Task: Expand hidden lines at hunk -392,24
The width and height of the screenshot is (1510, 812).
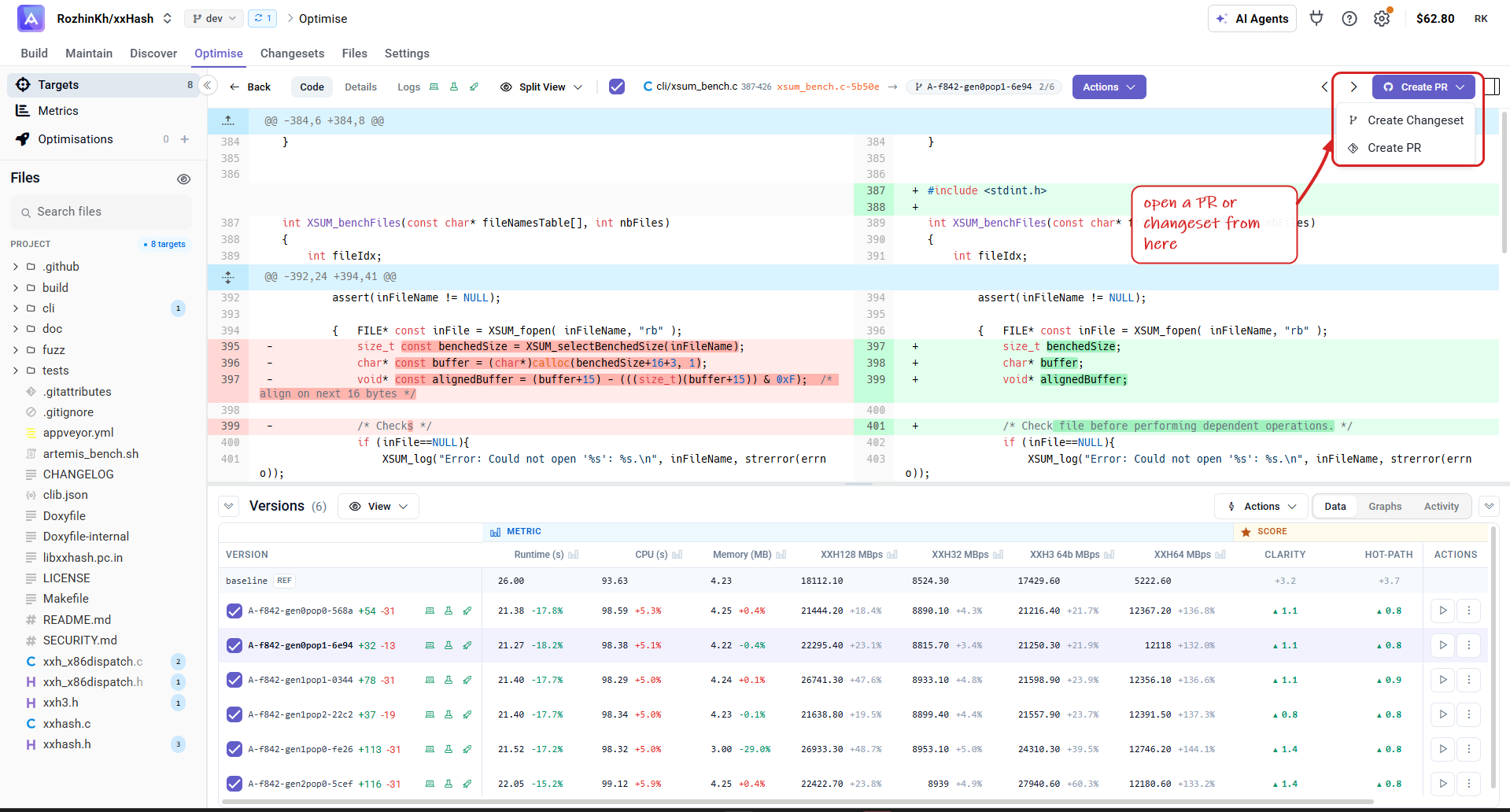Action: pos(228,277)
